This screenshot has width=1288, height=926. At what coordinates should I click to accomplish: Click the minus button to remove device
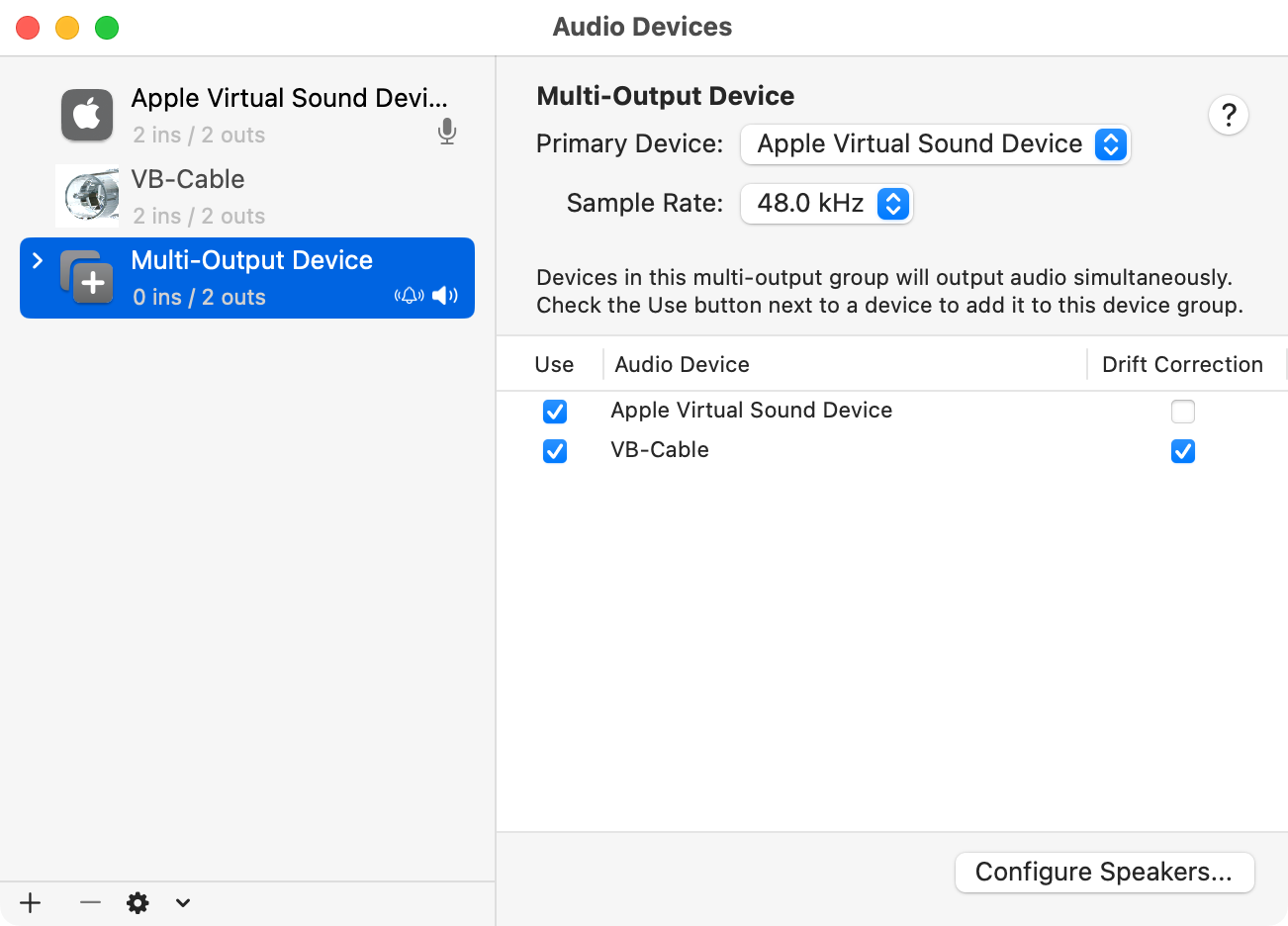coord(90,902)
